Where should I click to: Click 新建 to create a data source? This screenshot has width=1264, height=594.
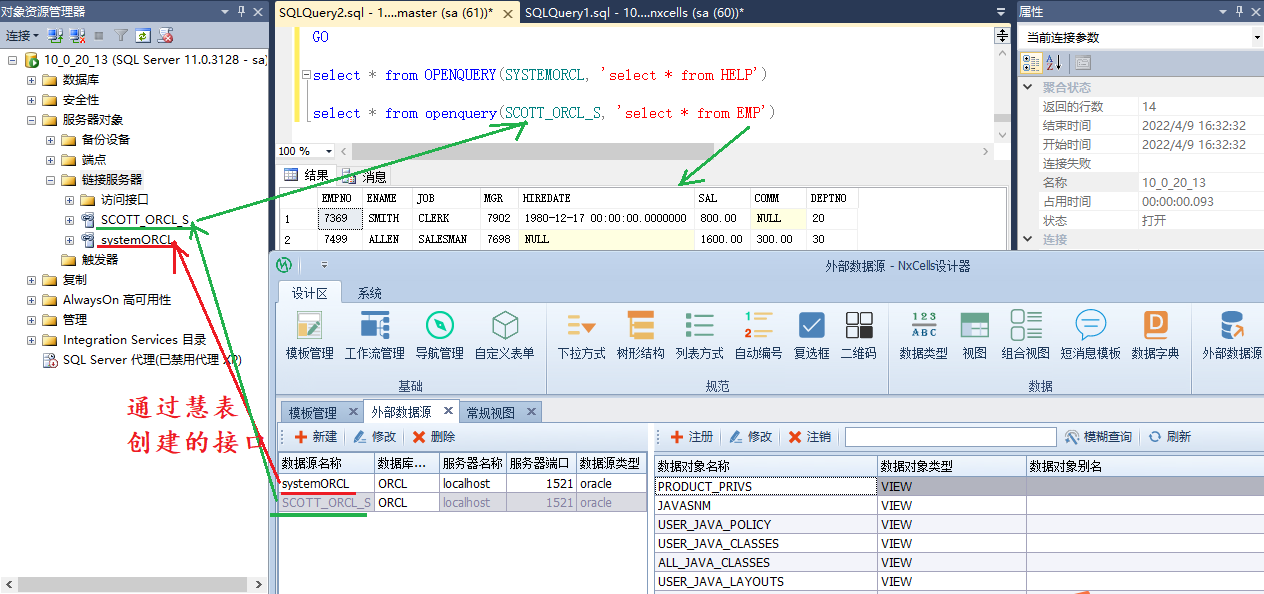tap(316, 437)
